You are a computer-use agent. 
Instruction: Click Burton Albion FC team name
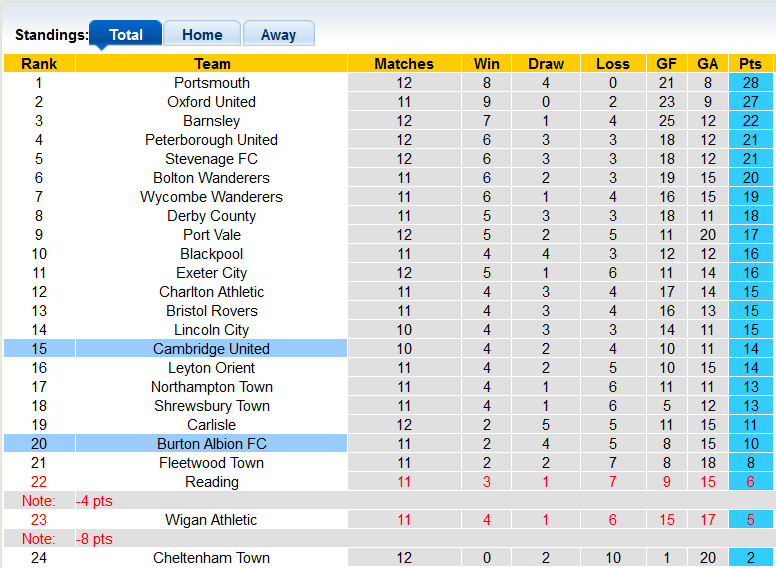click(212, 444)
